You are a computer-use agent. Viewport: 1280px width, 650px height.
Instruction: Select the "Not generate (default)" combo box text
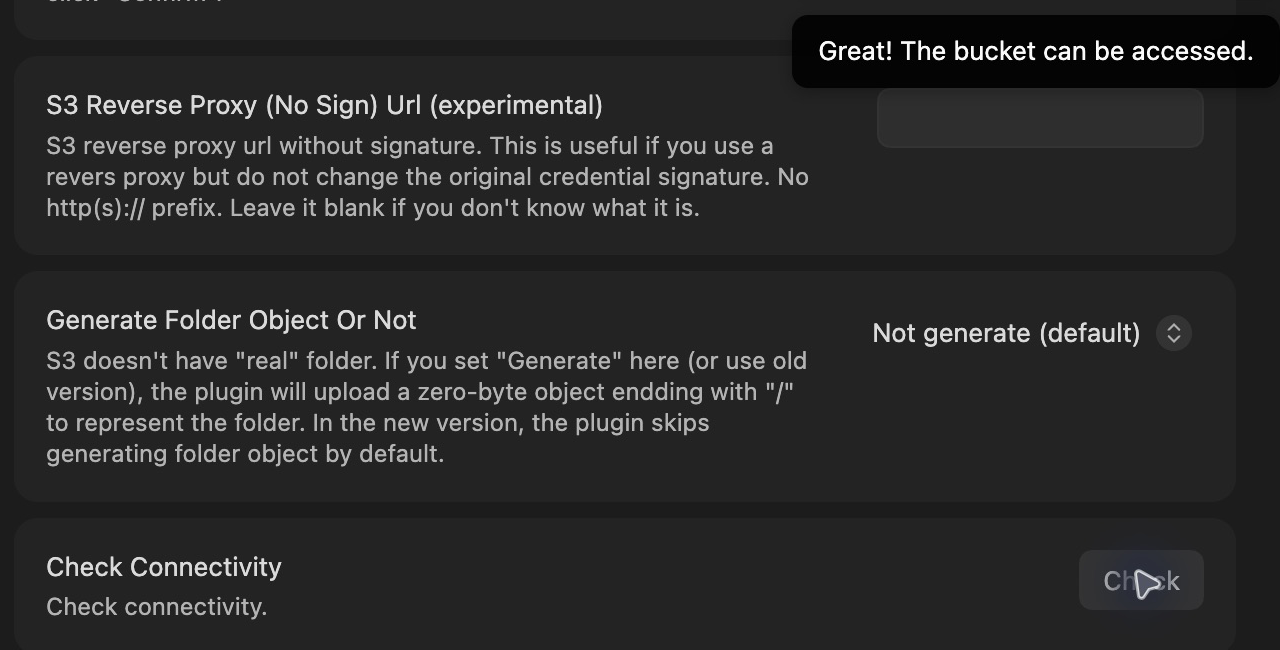pos(1006,333)
